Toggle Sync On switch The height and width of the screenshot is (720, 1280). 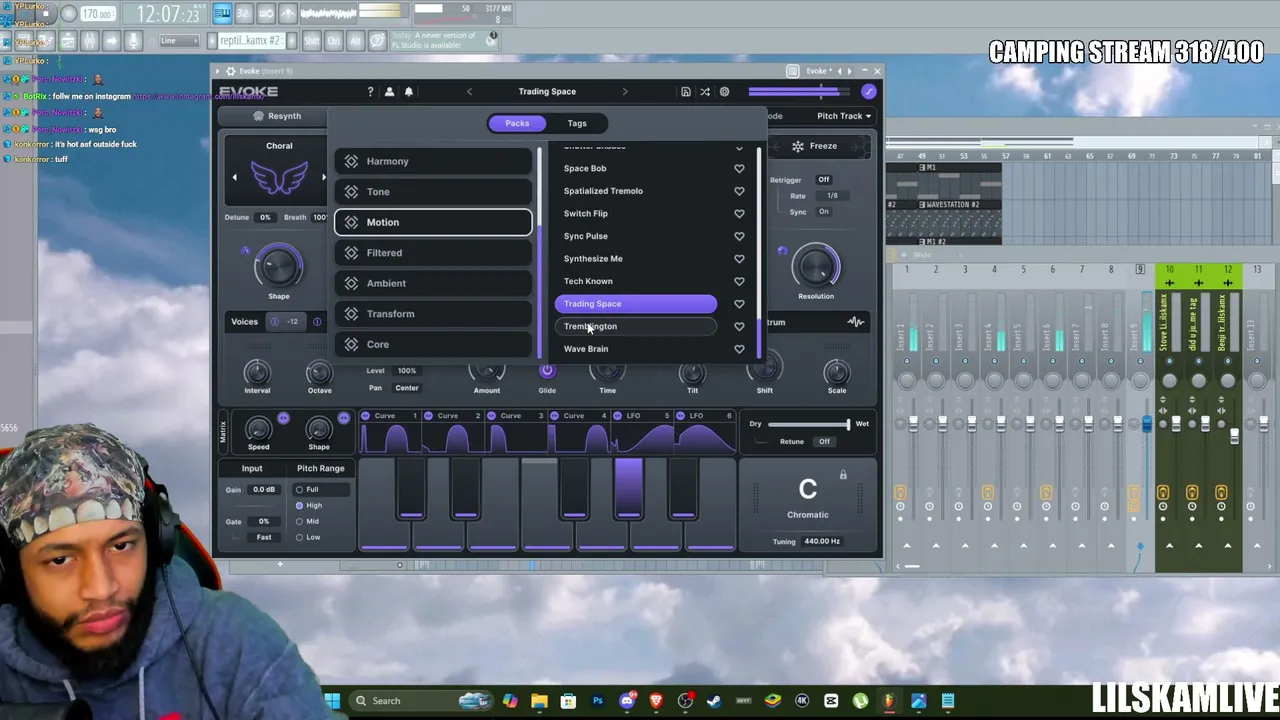824,212
